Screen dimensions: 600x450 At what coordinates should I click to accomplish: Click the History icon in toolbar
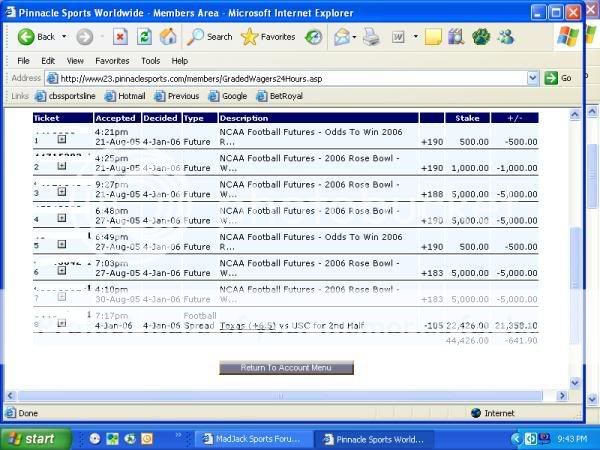tap(313, 37)
